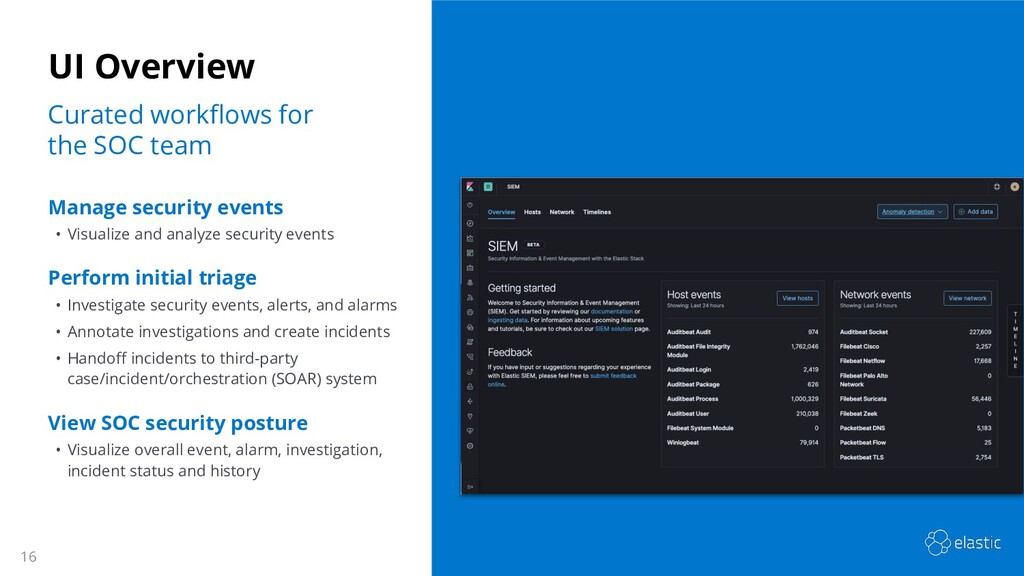The width and height of the screenshot is (1024, 576).
Task: Click the Filebeat System Module row
Action: pyautogui.click(x=700, y=428)
